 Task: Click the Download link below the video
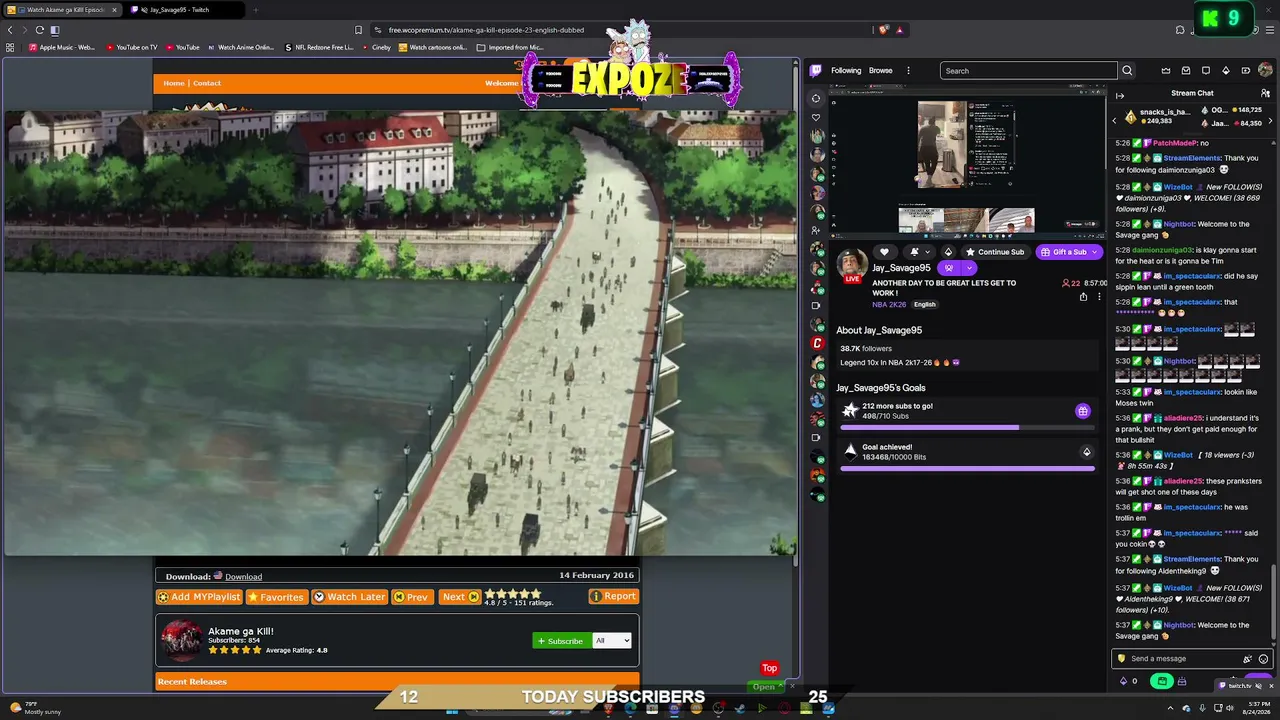pyautogui.click(x=243, y=577)
